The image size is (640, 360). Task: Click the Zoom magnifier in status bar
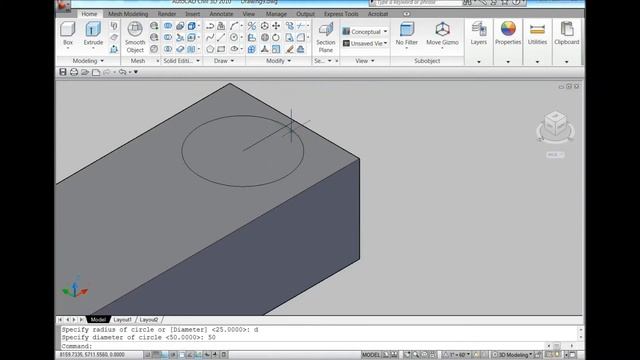[x=416, y=355]
